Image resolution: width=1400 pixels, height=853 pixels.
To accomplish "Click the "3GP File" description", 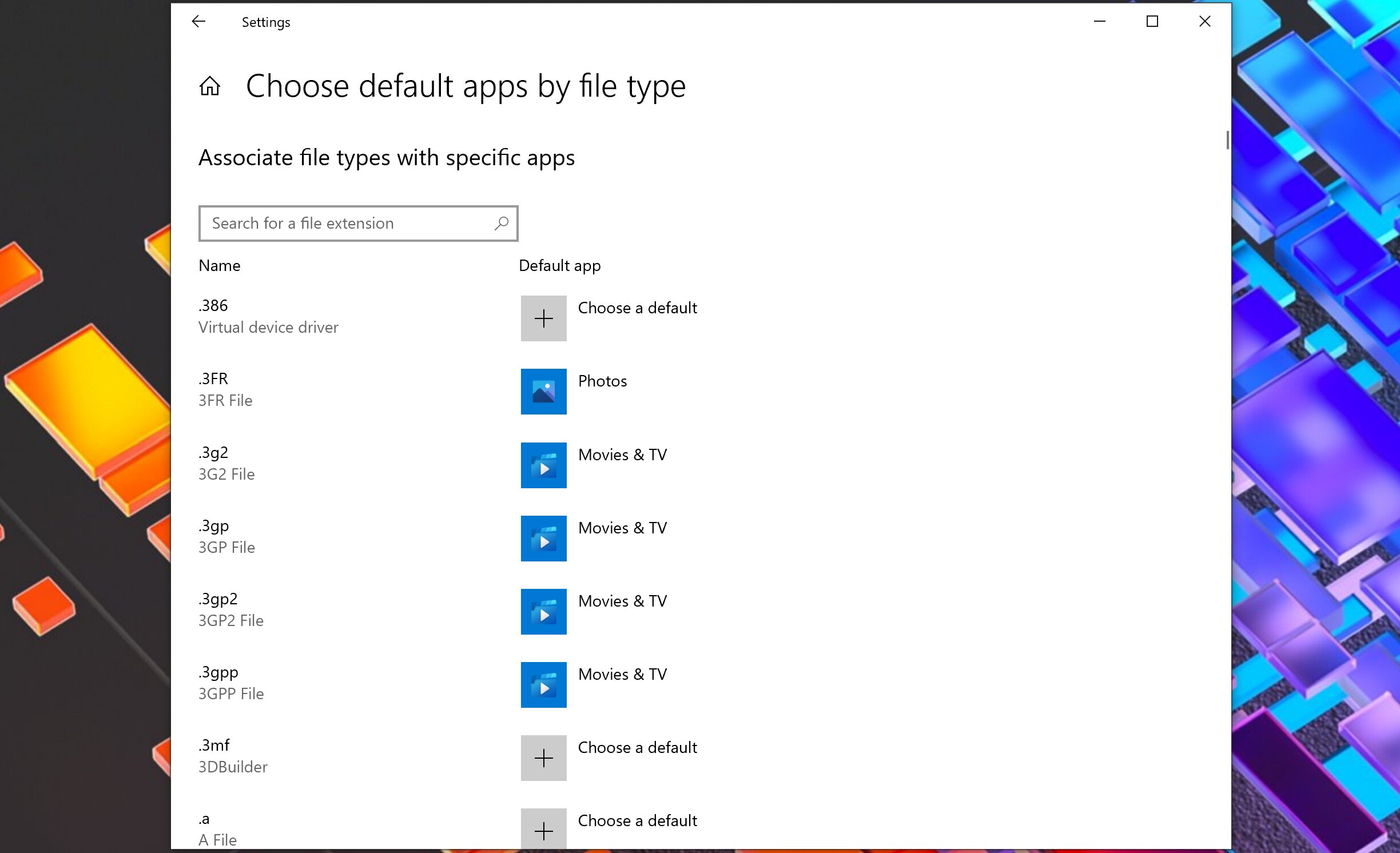I will (x=226, y=547).
